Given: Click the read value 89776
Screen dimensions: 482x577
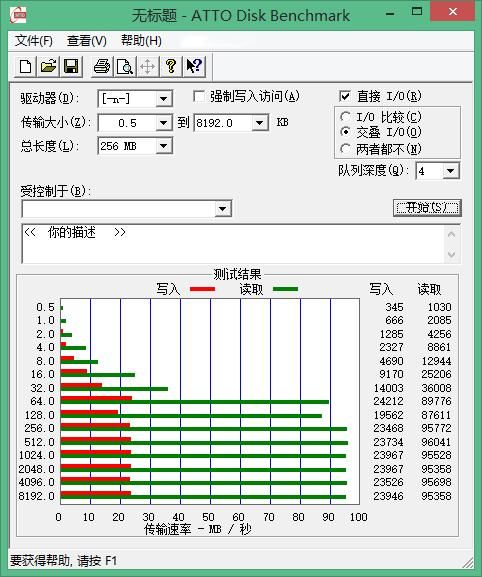Looking at the screenshot, I should tap(436, 401).
